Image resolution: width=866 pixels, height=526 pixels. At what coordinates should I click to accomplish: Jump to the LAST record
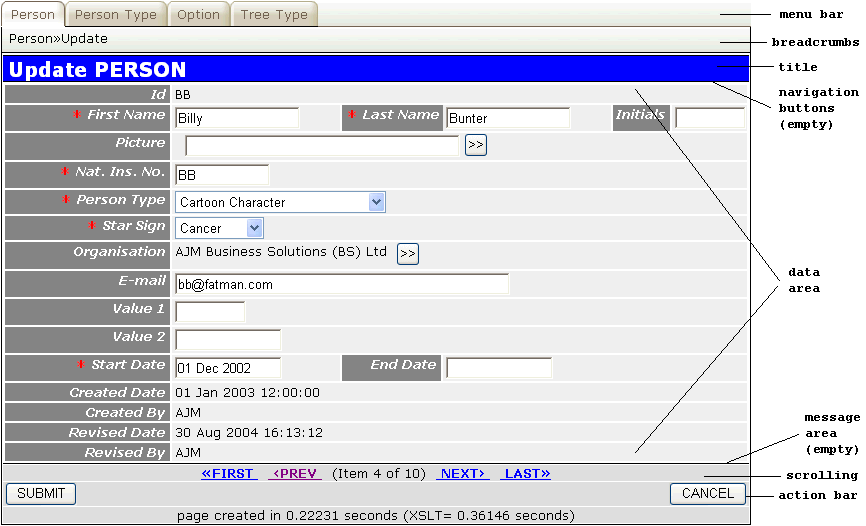(x=526, y=473)
